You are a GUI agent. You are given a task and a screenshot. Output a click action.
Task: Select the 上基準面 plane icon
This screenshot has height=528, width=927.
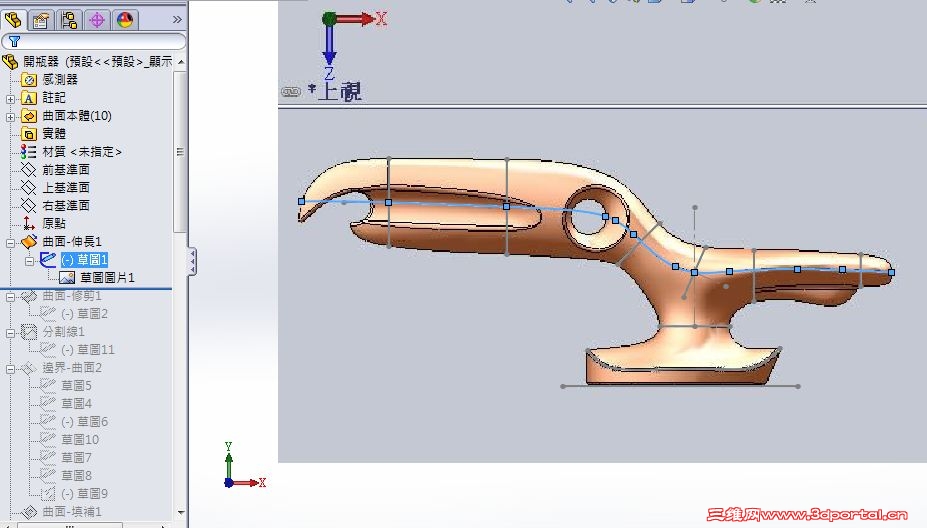pyautogui.click(x=28, y=187)
